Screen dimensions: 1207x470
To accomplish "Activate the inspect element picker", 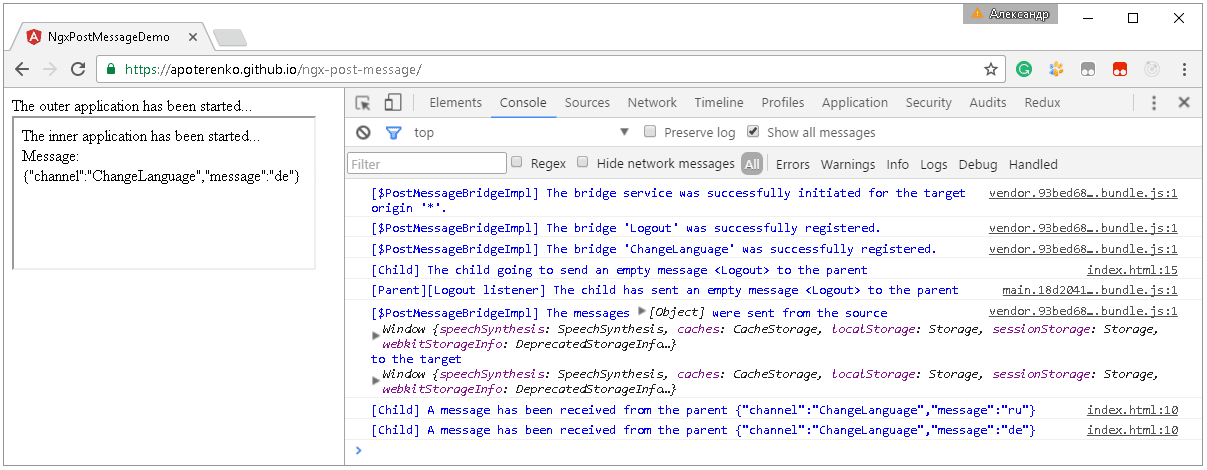I will [363, 102].
